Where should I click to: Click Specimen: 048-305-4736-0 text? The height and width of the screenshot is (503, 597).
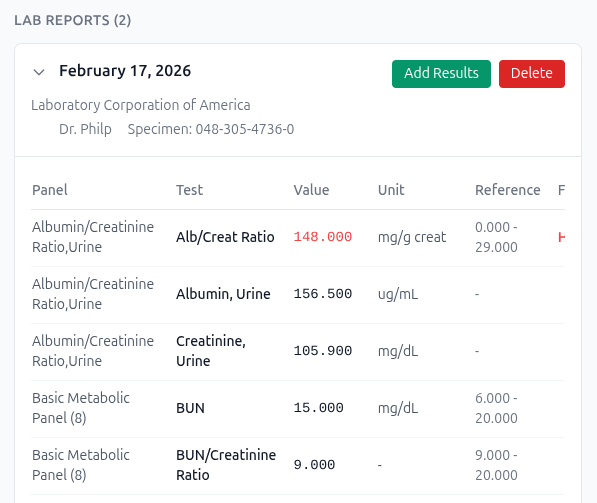[x=211, y=129]
